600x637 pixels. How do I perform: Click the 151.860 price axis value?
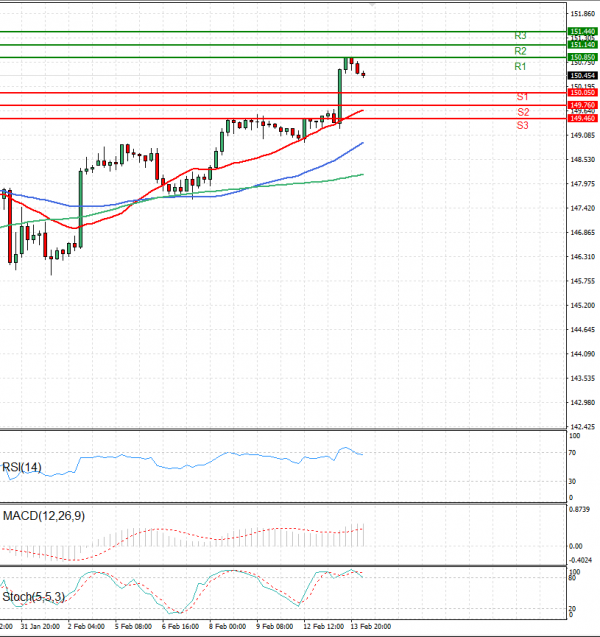[x=583, y=14]
